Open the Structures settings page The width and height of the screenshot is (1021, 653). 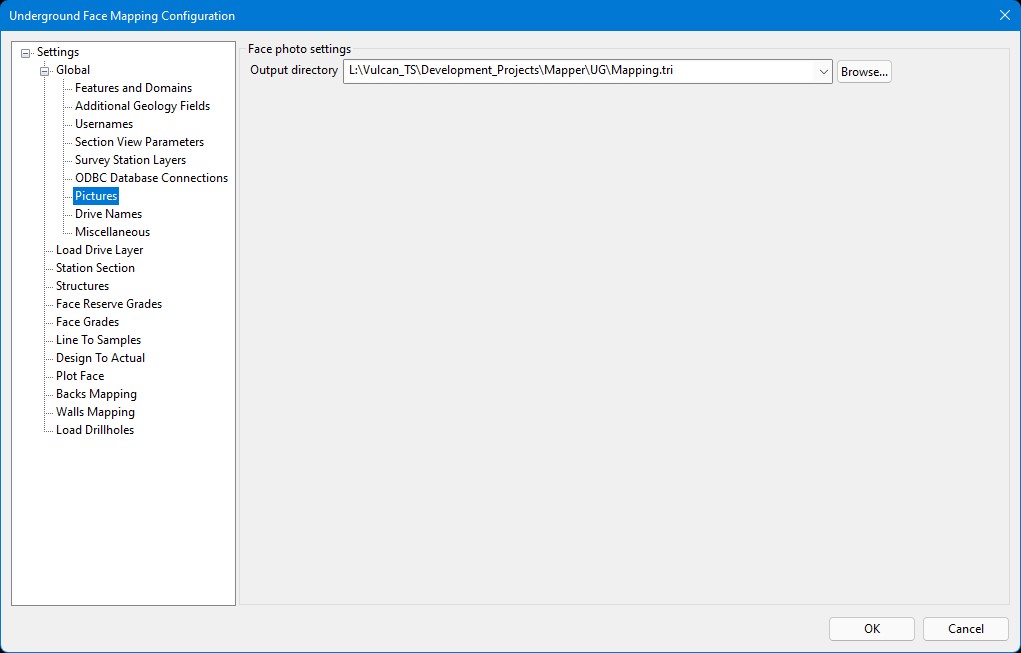[x=83, y=286]
